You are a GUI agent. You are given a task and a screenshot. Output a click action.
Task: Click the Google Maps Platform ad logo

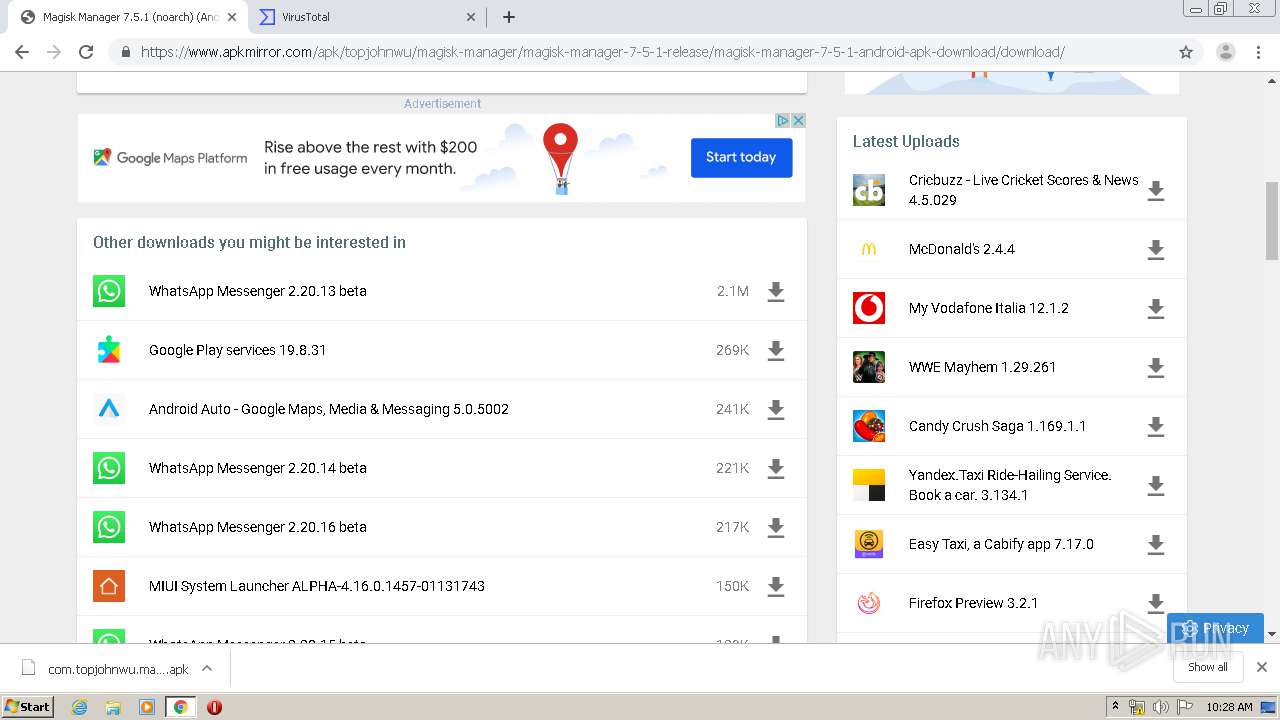coord(171,158)
